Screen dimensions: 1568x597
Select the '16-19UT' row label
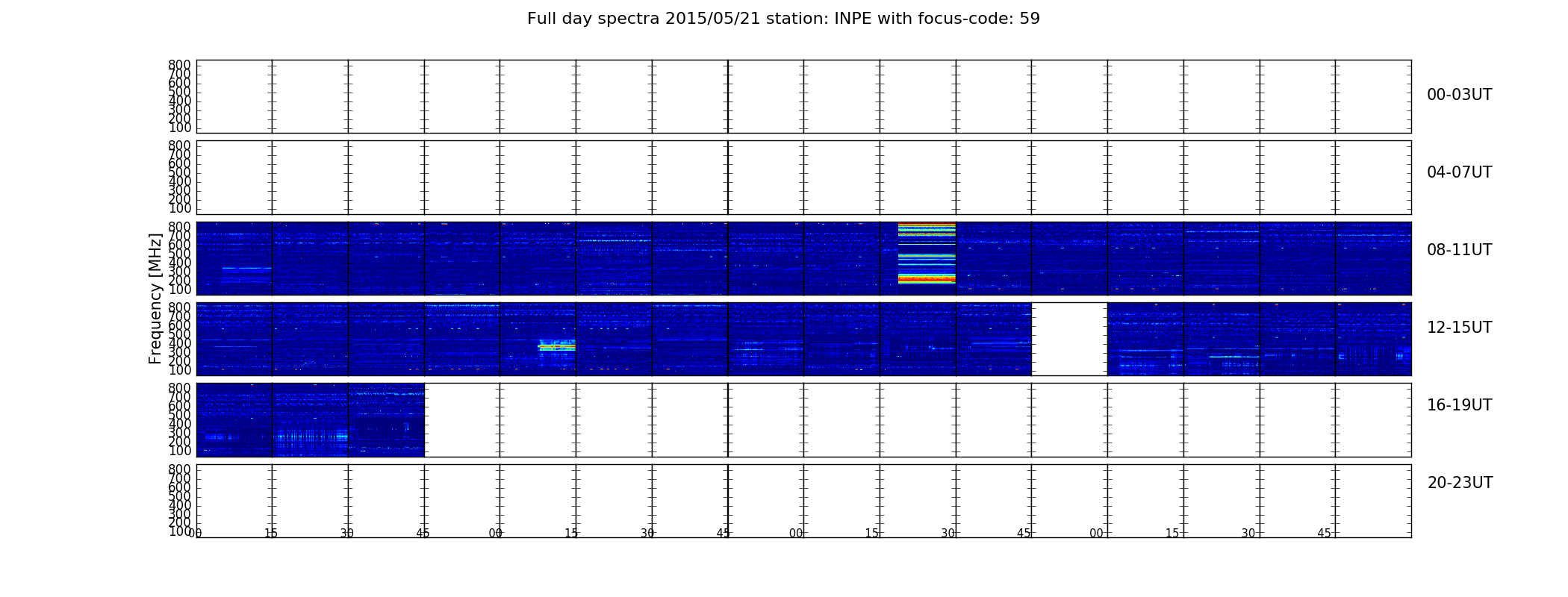pyautogui.click(x=1460, y=405)
